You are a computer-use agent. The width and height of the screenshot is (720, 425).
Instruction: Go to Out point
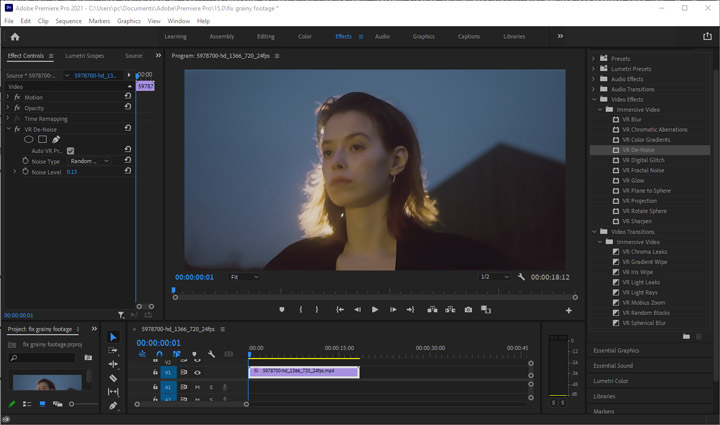point(411,310)
